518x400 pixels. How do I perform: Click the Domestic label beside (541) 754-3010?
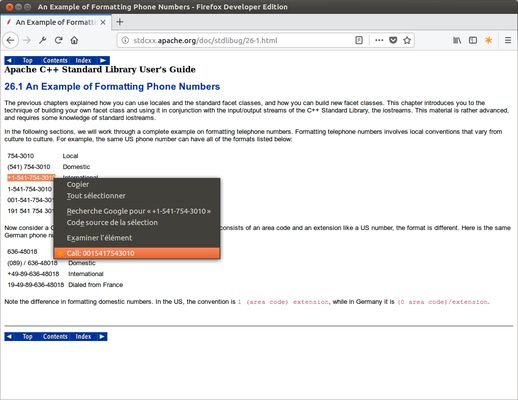[76, 167]
